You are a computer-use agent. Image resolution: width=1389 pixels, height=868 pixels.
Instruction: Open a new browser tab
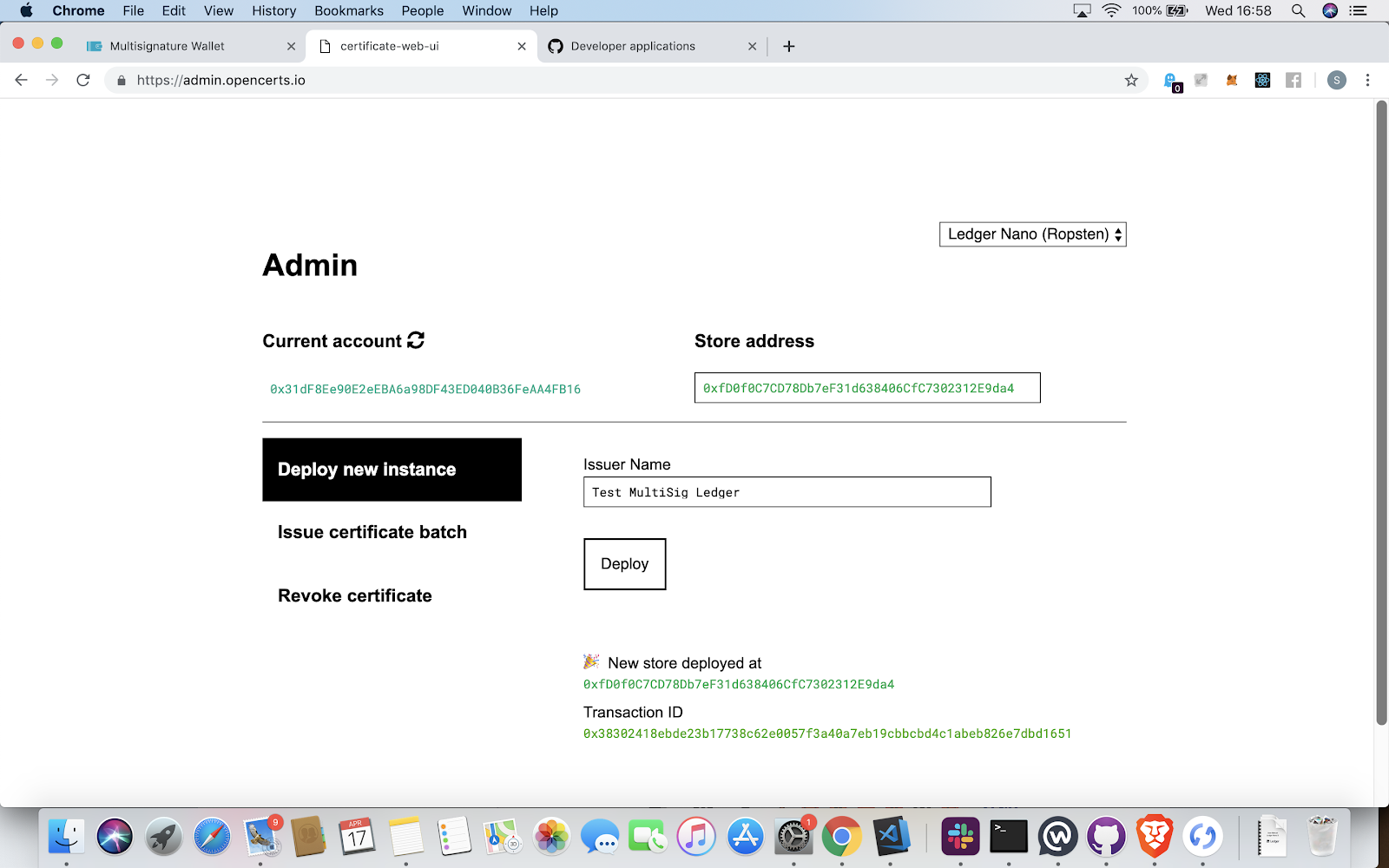[788, 46]
